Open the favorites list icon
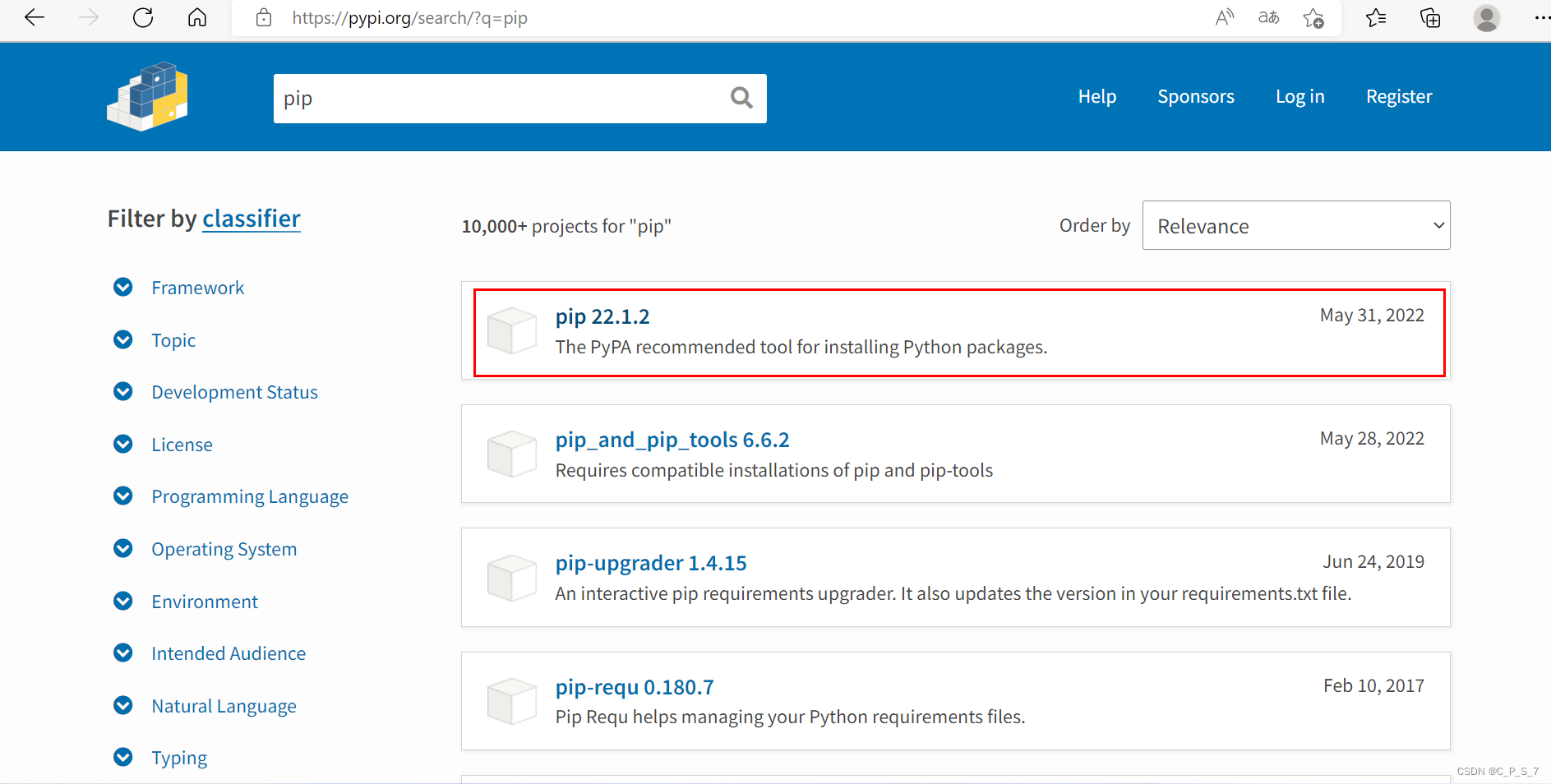 click(1376, 17)
